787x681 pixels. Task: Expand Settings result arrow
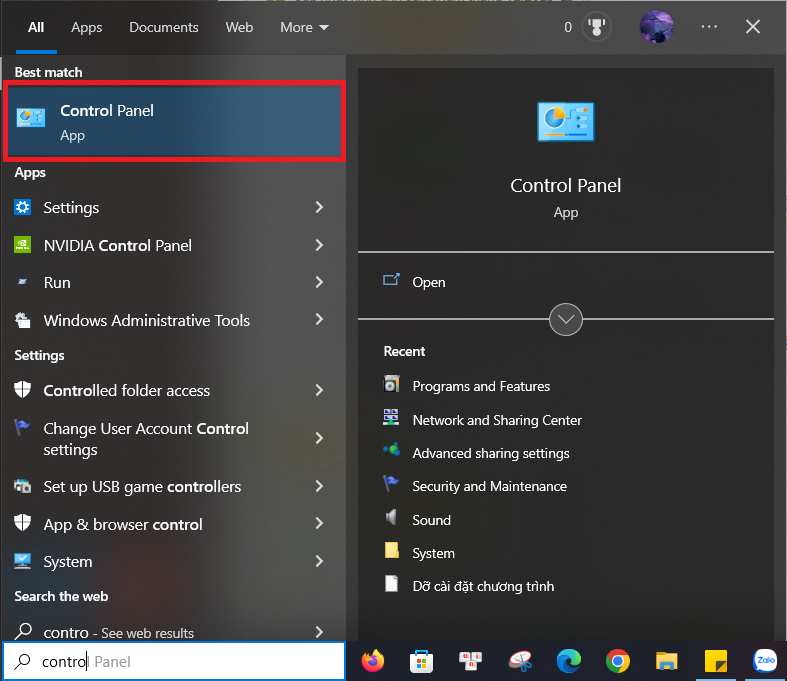tap(319, 207)
